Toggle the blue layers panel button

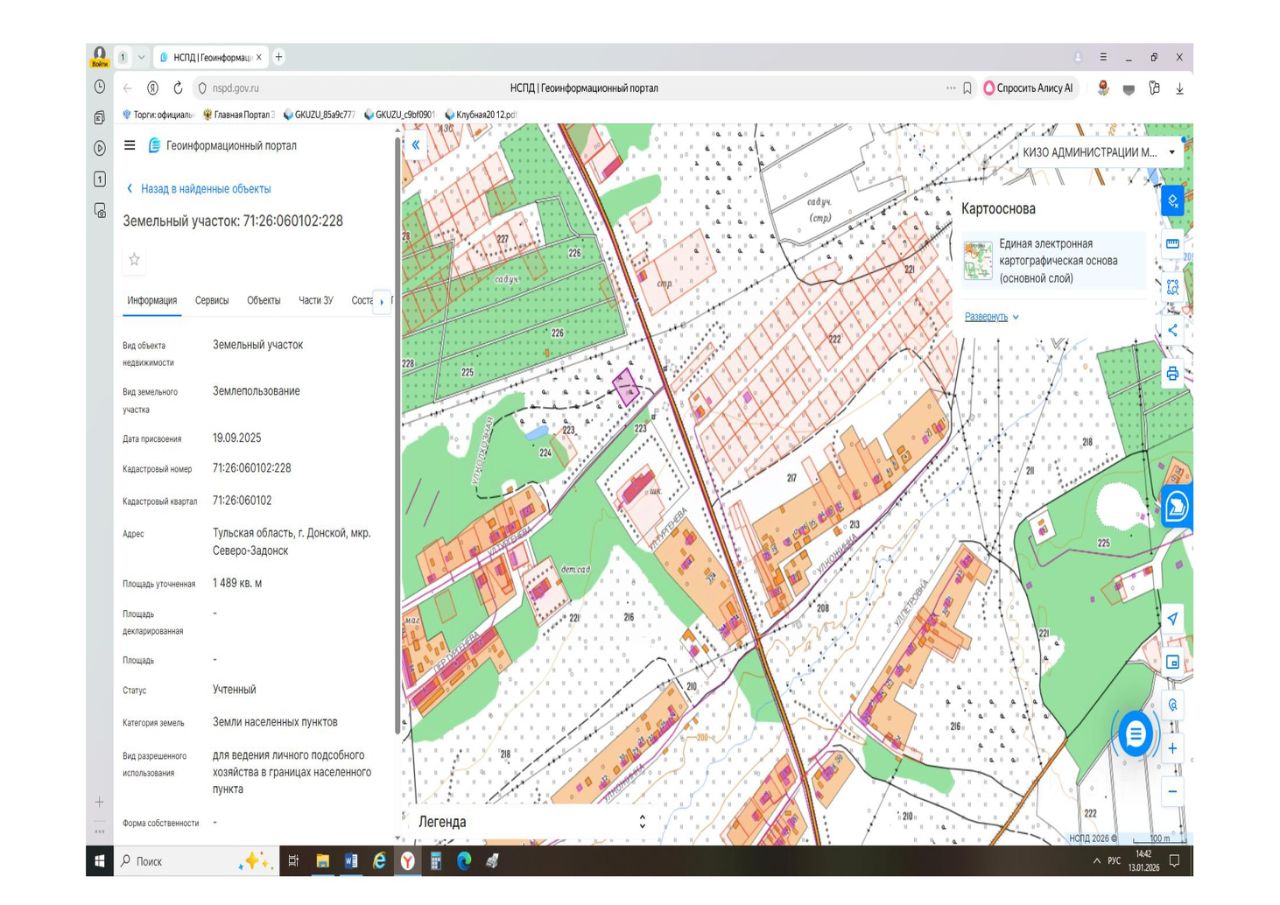point(1172,201)
